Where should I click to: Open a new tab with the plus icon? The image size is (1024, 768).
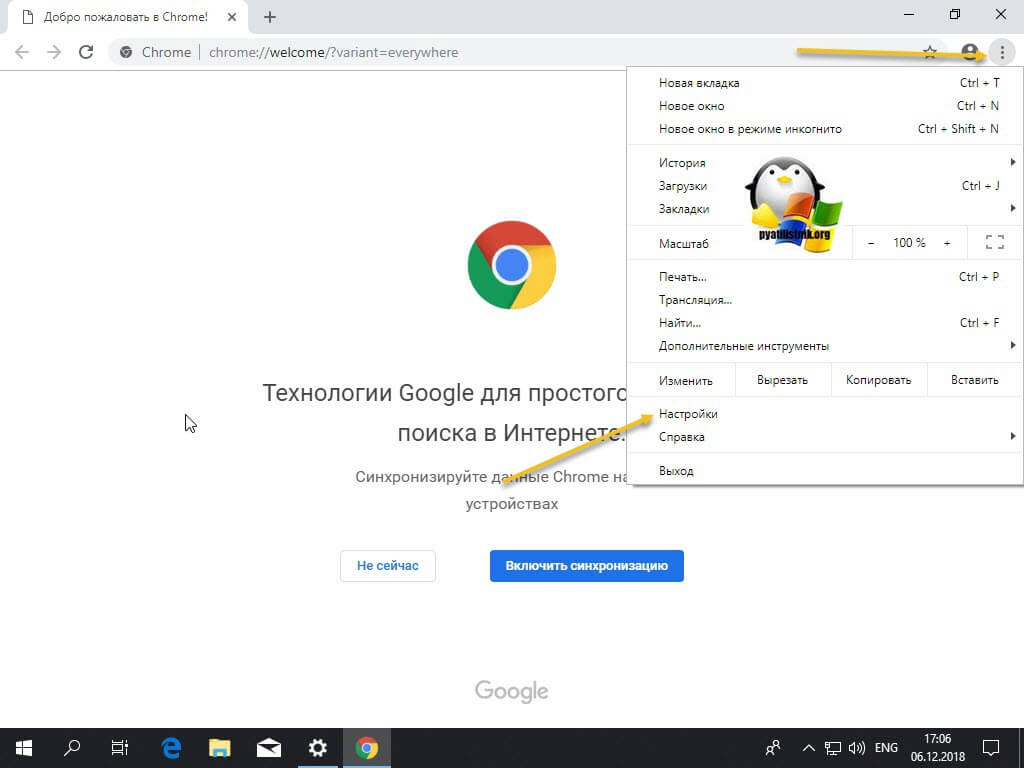click(x=270, y=18)
